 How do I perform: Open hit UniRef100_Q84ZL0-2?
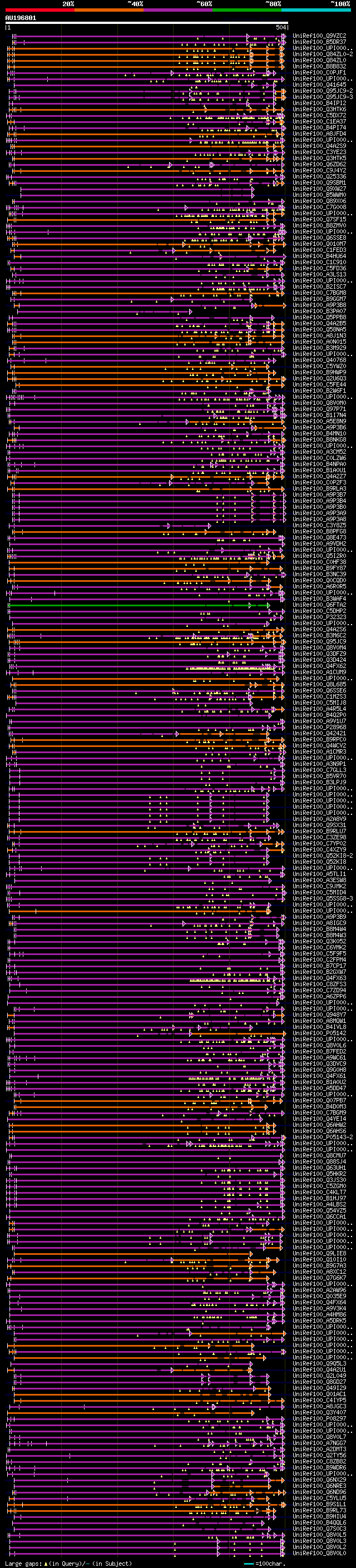323,54
